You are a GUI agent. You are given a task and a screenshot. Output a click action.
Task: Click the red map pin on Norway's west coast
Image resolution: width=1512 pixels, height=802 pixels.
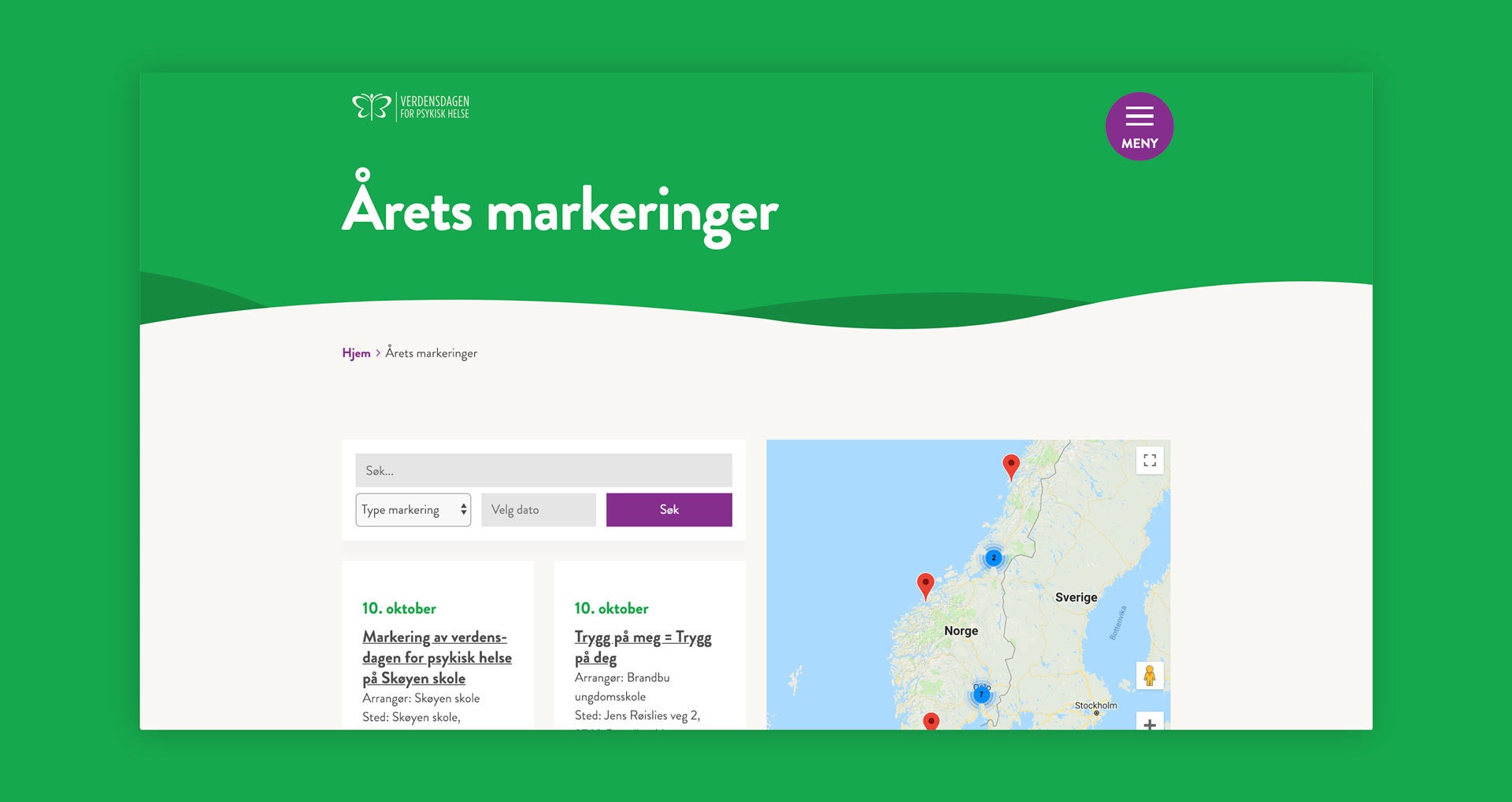pos(926,586)
